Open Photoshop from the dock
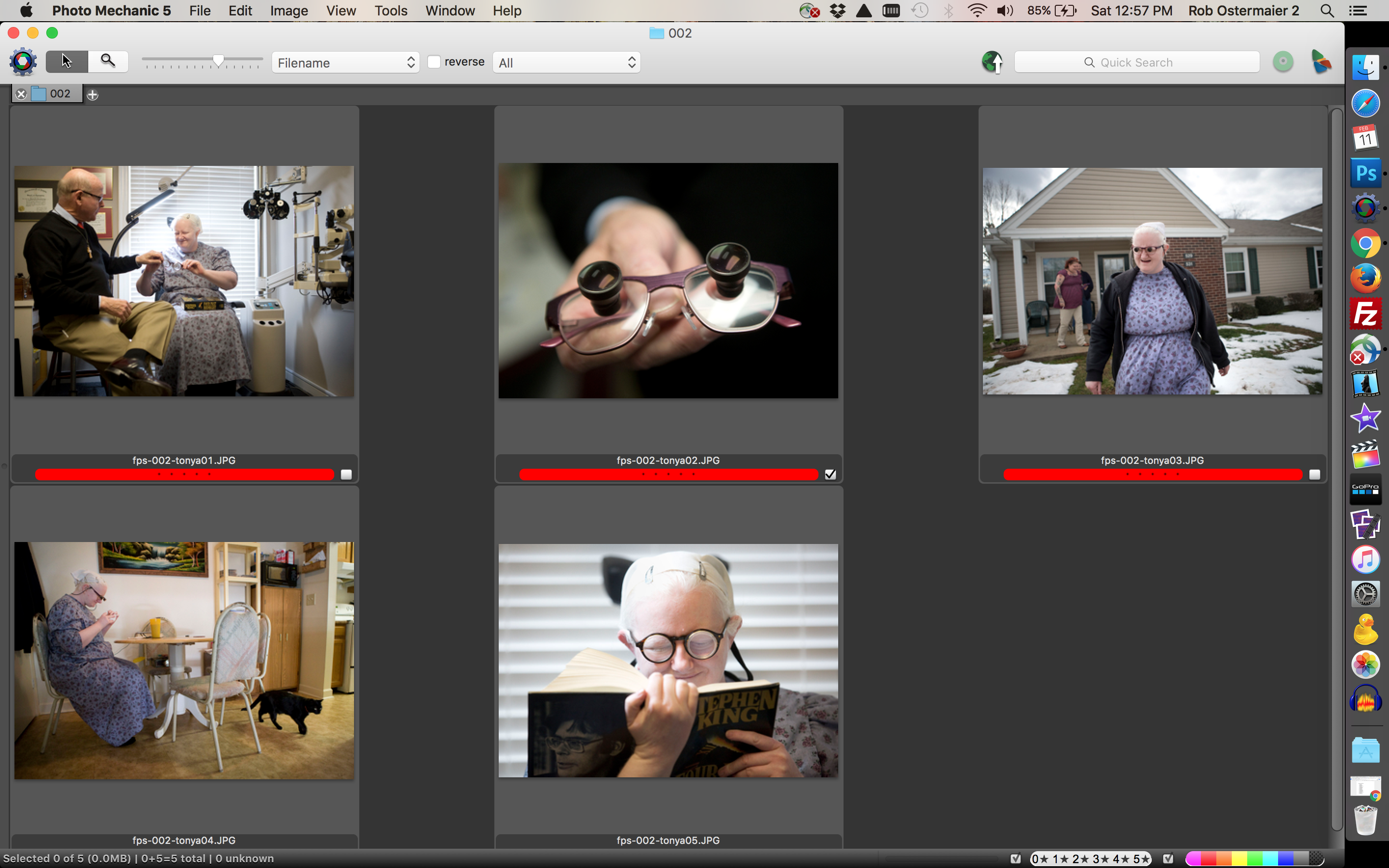The width and height of the screenshot is (1389, 868). pos(1365,173)
